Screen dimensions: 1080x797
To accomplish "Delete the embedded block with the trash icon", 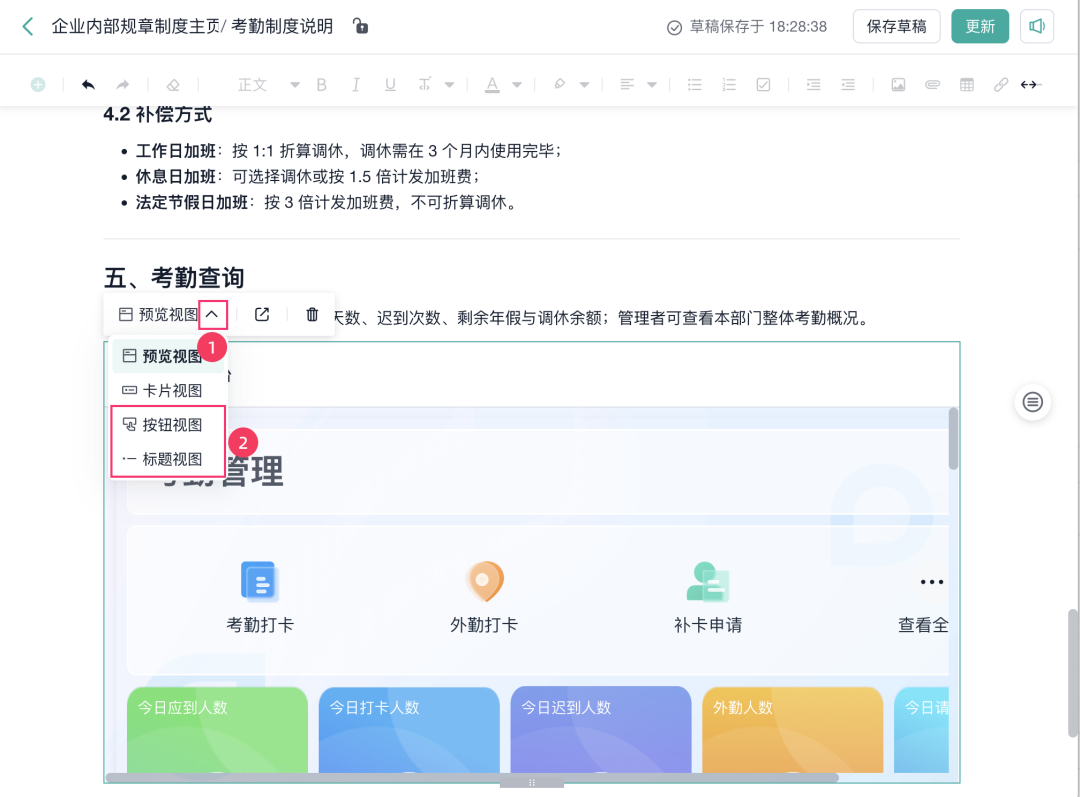I will click(x=312, y=315).
